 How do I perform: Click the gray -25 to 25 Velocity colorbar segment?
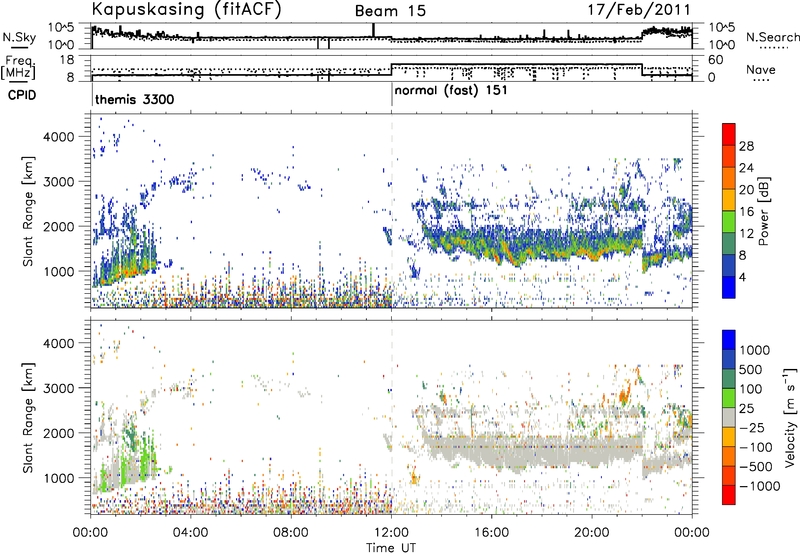(x=729, y=417)
